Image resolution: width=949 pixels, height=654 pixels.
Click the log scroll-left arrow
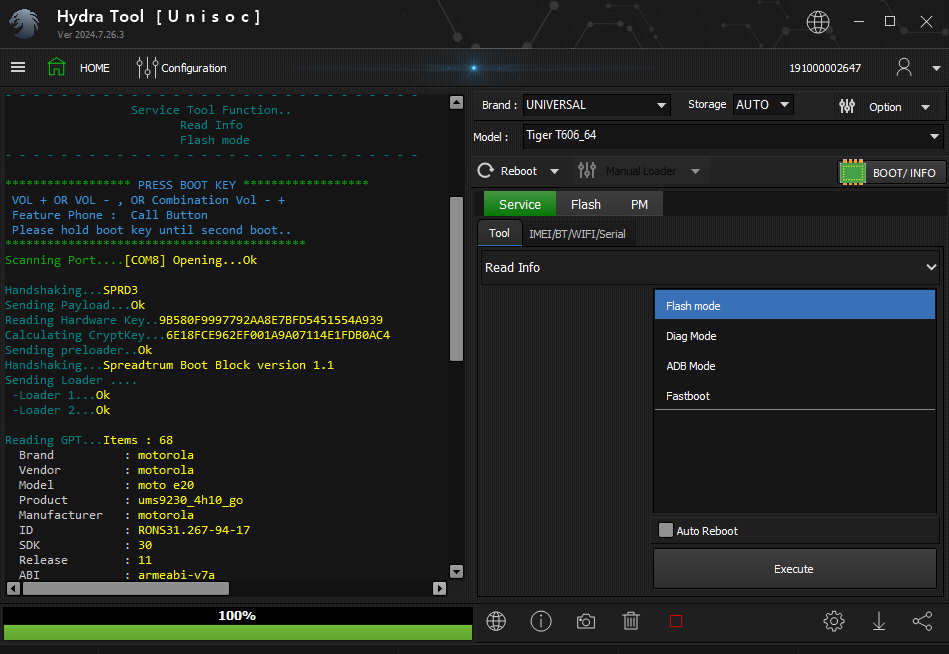[x=13, y=588]
